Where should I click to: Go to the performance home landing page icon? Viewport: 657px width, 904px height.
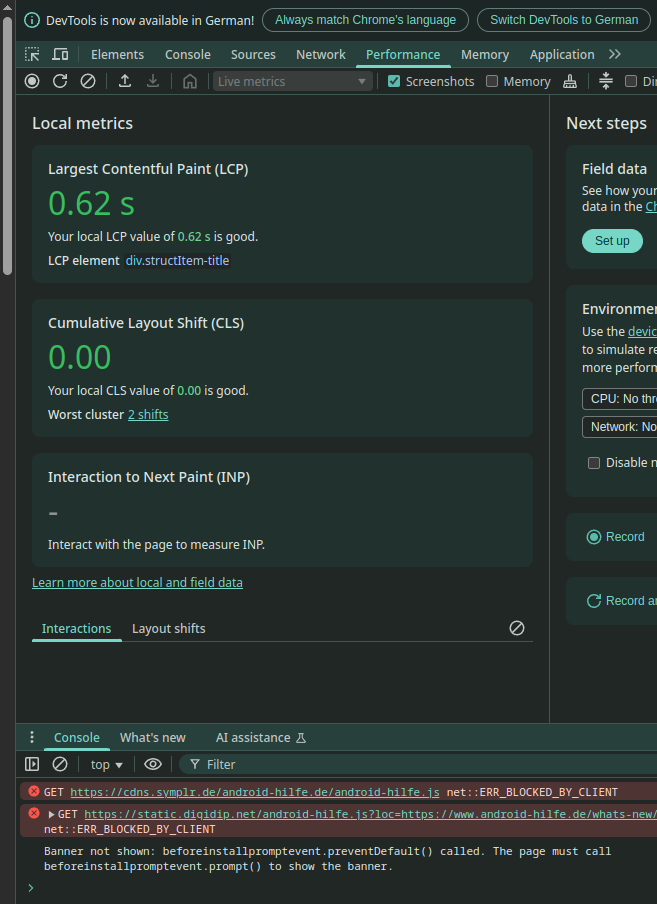tap(190, 81)
